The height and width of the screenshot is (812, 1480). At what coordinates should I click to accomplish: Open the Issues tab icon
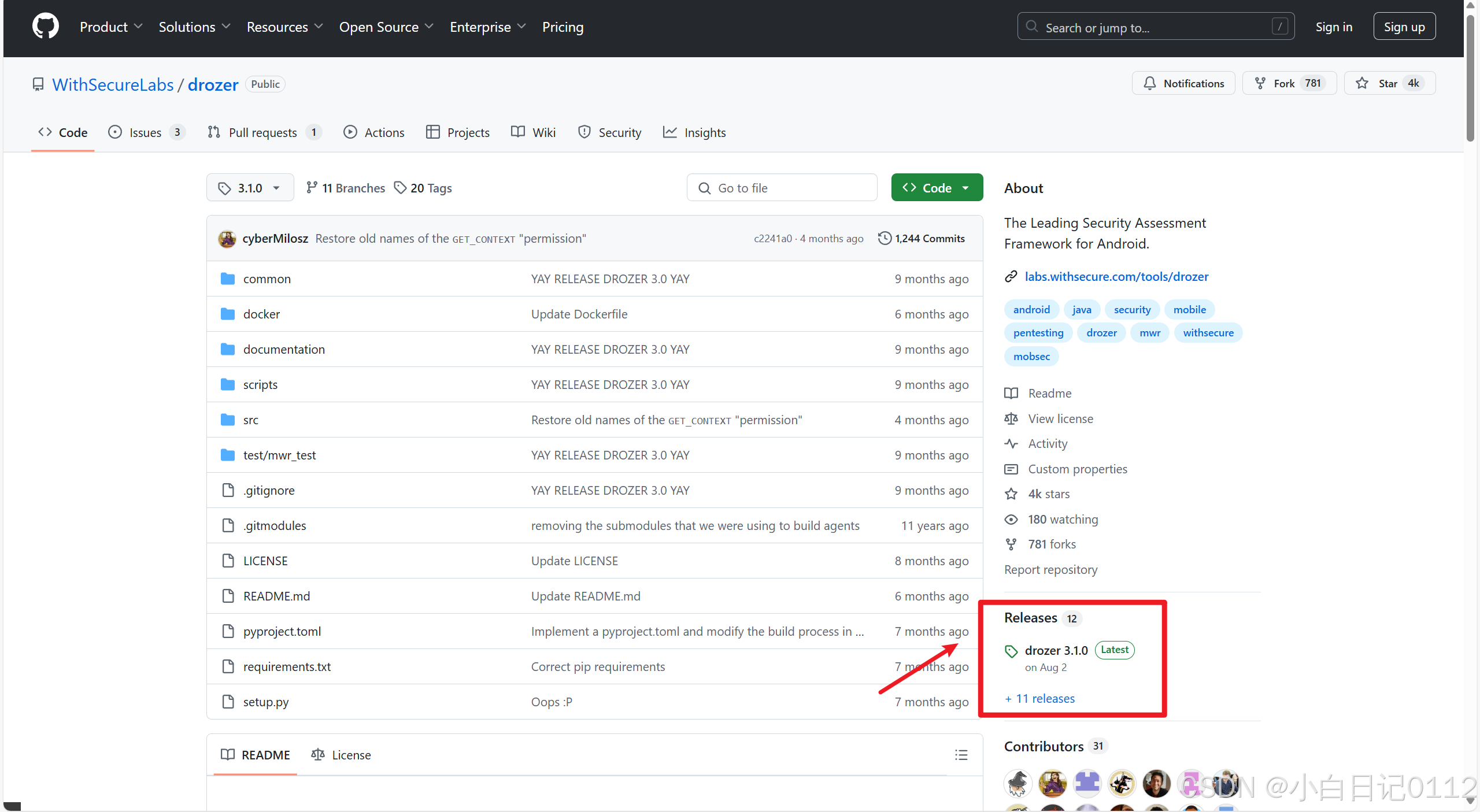pyautogui.click(x=114, y=132)
